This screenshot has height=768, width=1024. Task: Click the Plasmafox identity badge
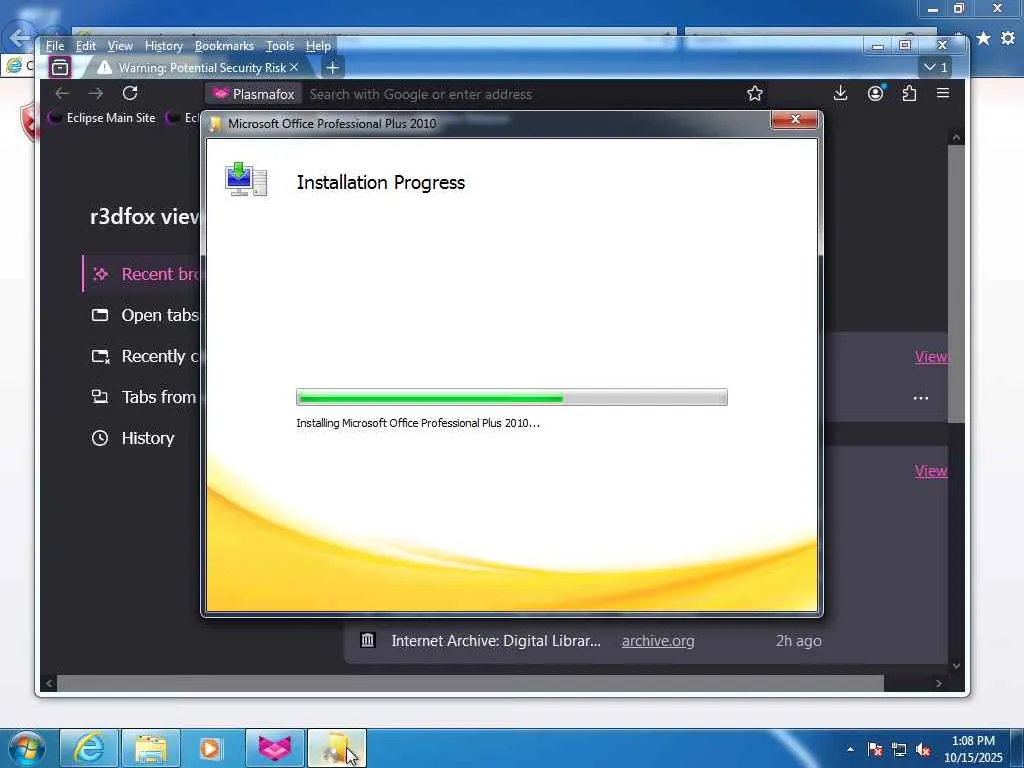tap(254, 94)
